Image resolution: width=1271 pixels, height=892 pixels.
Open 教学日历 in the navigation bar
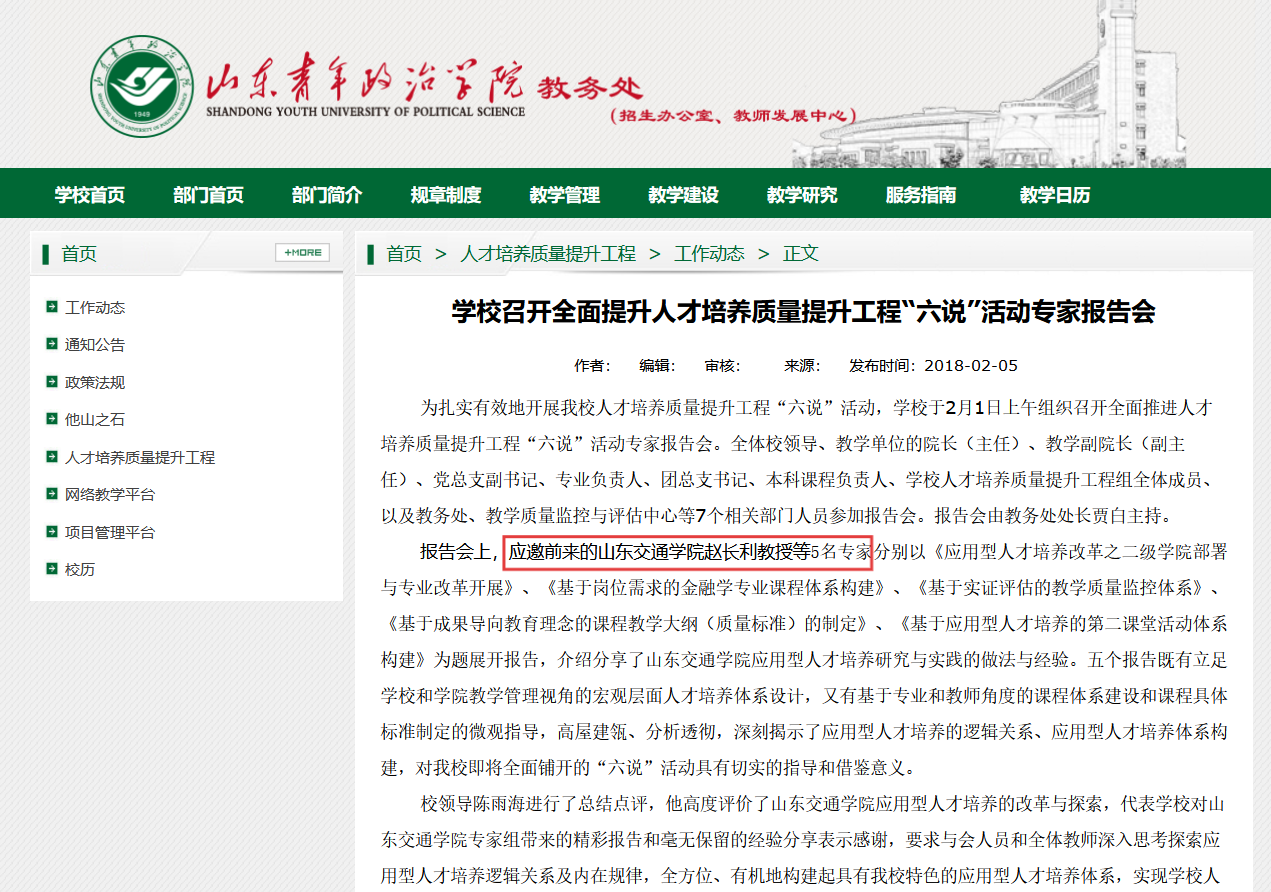(1055, 195)
